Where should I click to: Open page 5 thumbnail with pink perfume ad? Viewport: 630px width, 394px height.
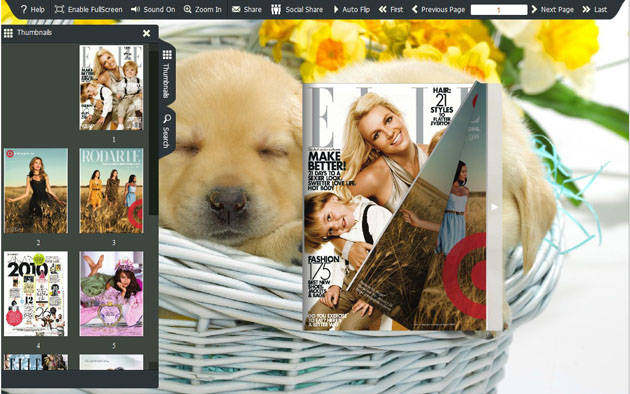click(111, 294)
